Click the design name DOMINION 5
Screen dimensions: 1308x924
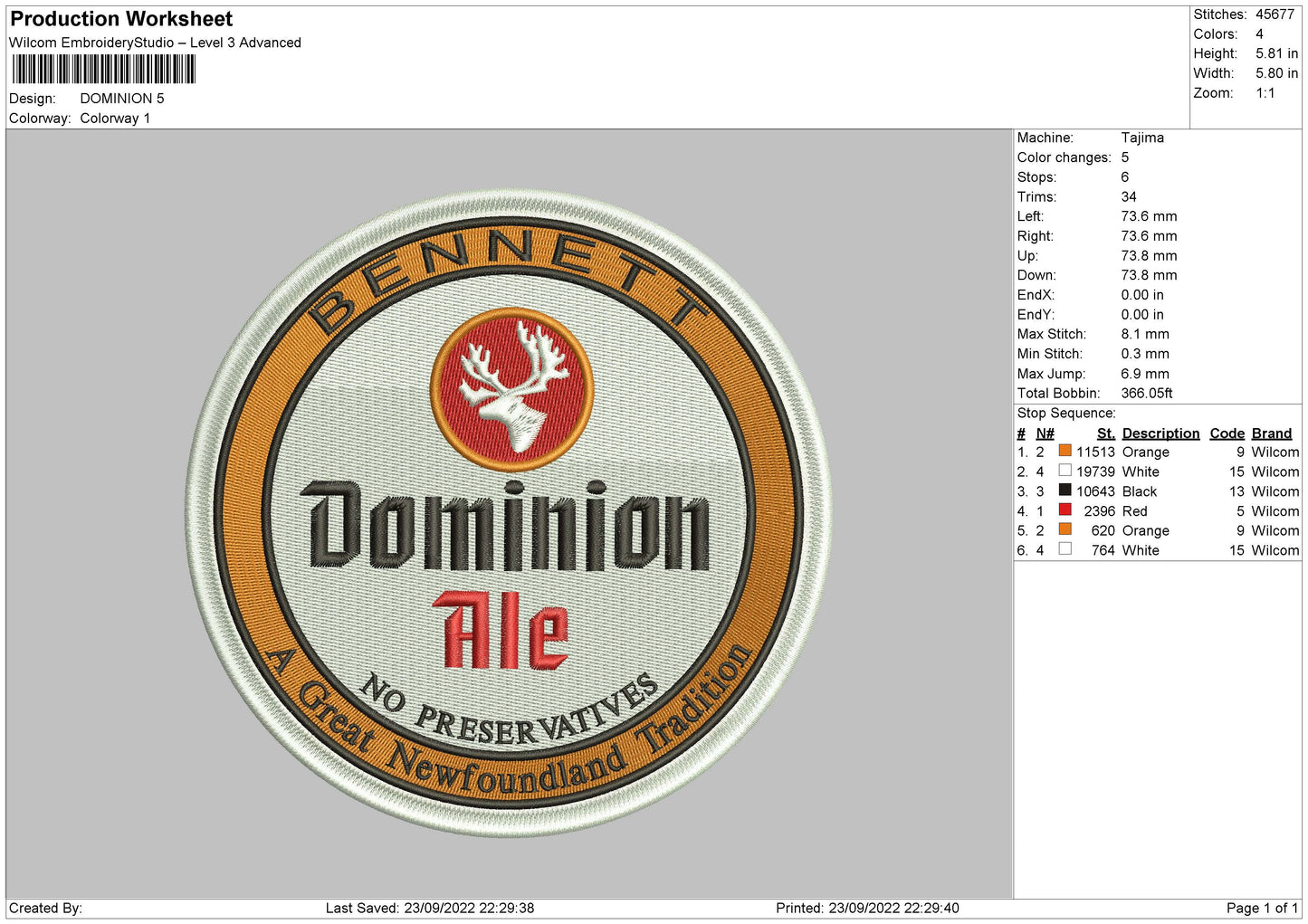pyautogui.click(x=122, y=99)
